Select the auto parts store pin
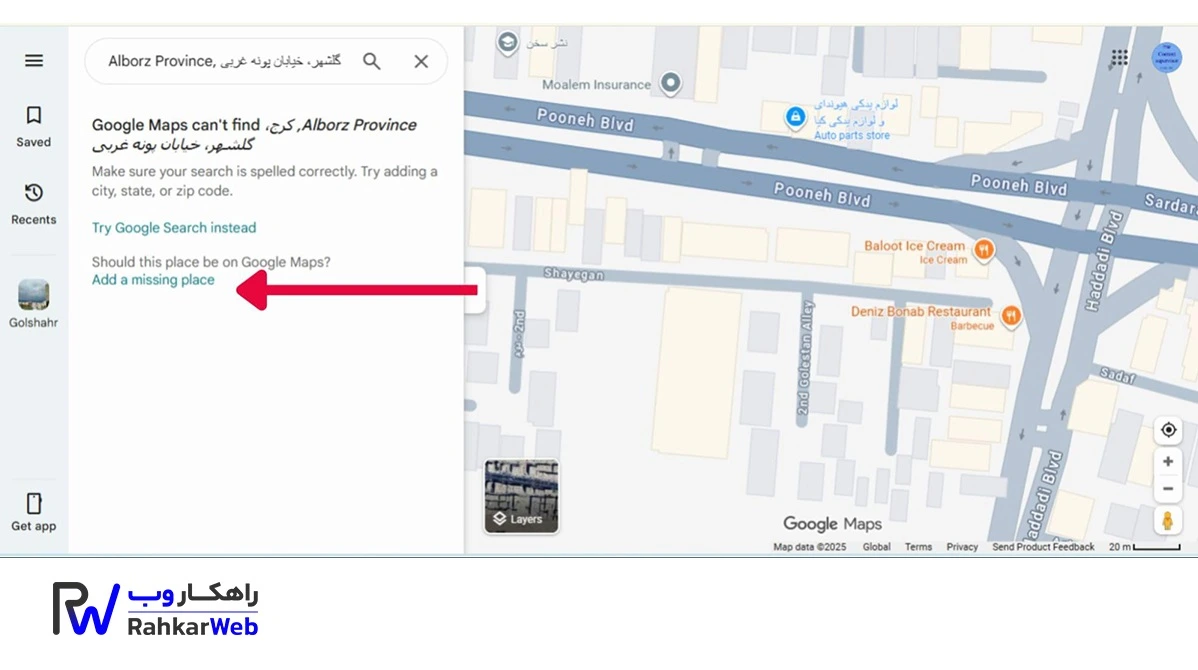The height and width of the screenshot is (670, 1198). pyautogui.click(x=795, y=117)
